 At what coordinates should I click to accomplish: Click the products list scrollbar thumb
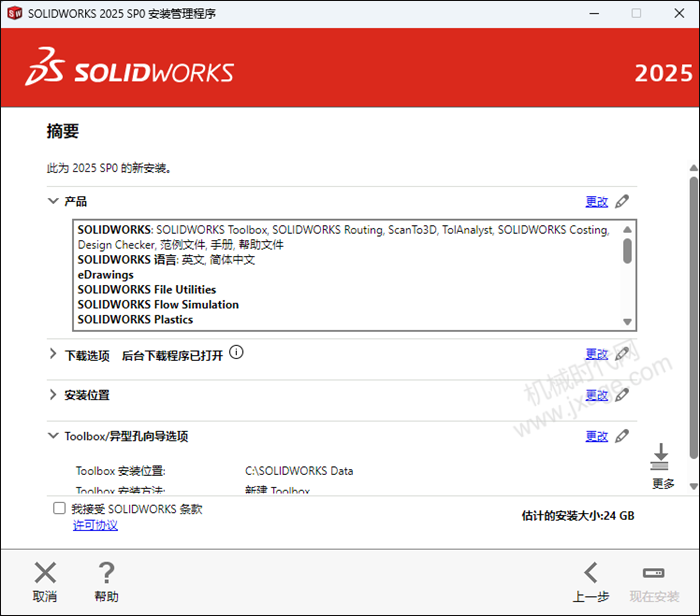tap(627, 251)
